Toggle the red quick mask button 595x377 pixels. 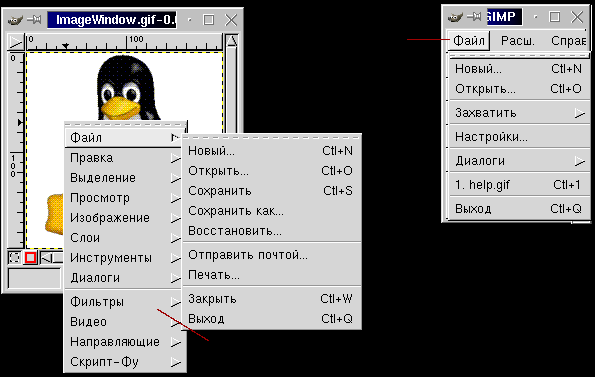coord(30,258)
